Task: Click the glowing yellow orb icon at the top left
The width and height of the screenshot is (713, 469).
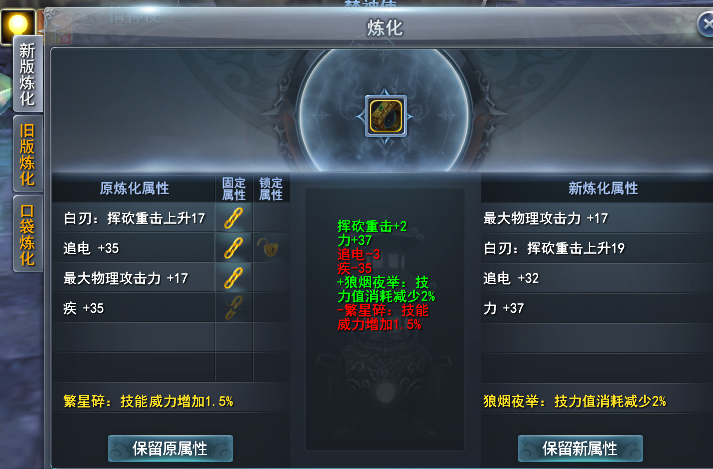Action: point(18,25)
